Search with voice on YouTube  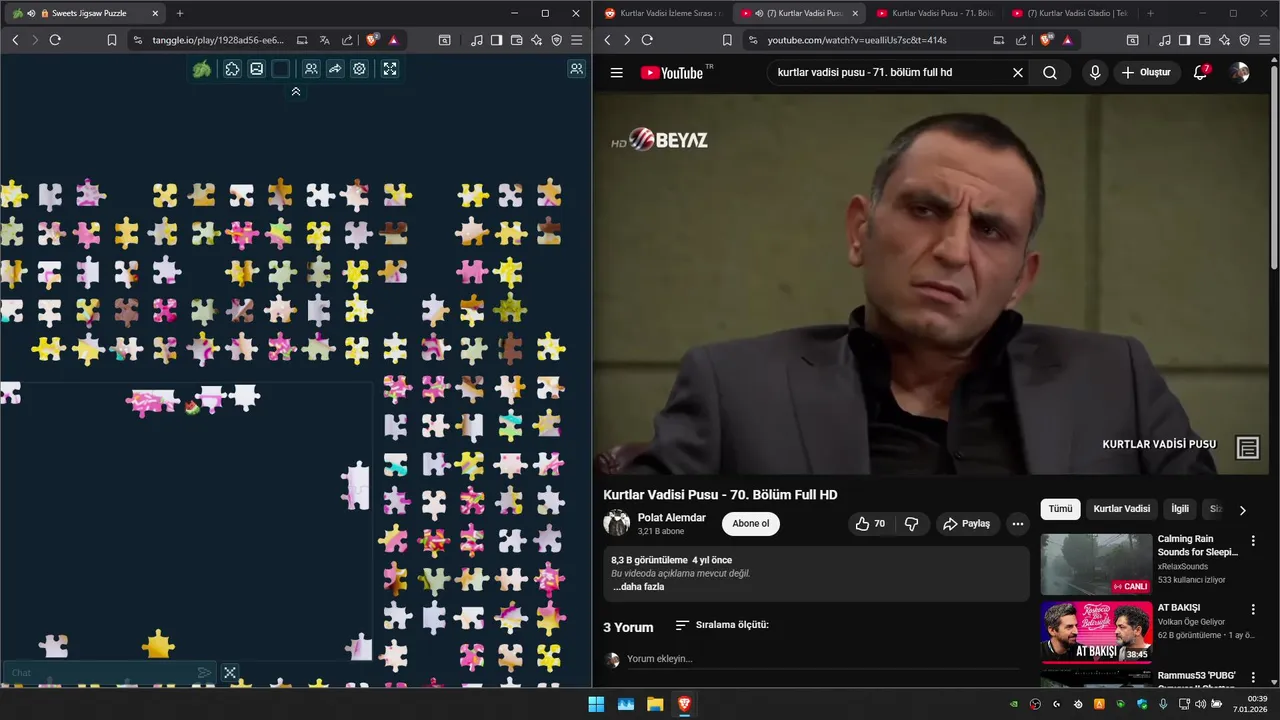point(1095,73)
